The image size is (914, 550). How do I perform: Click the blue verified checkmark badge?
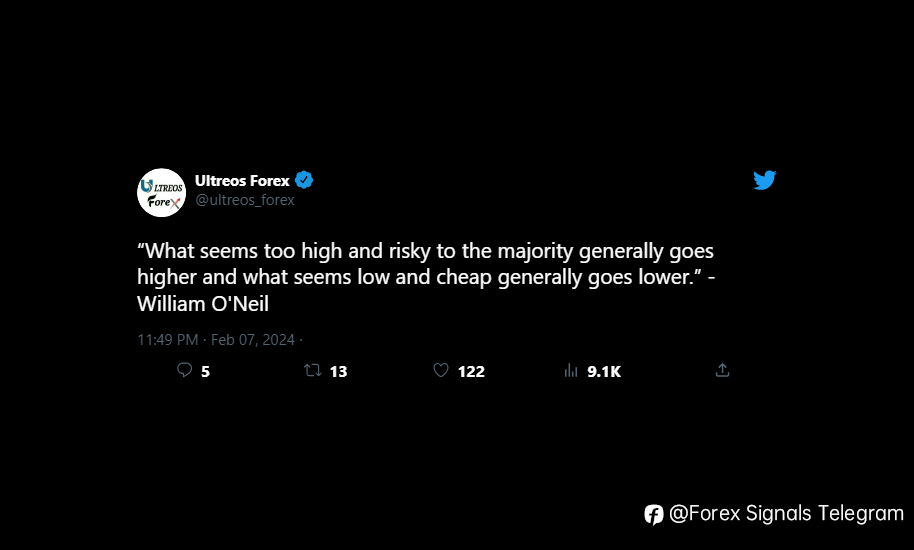pos(304,180)
